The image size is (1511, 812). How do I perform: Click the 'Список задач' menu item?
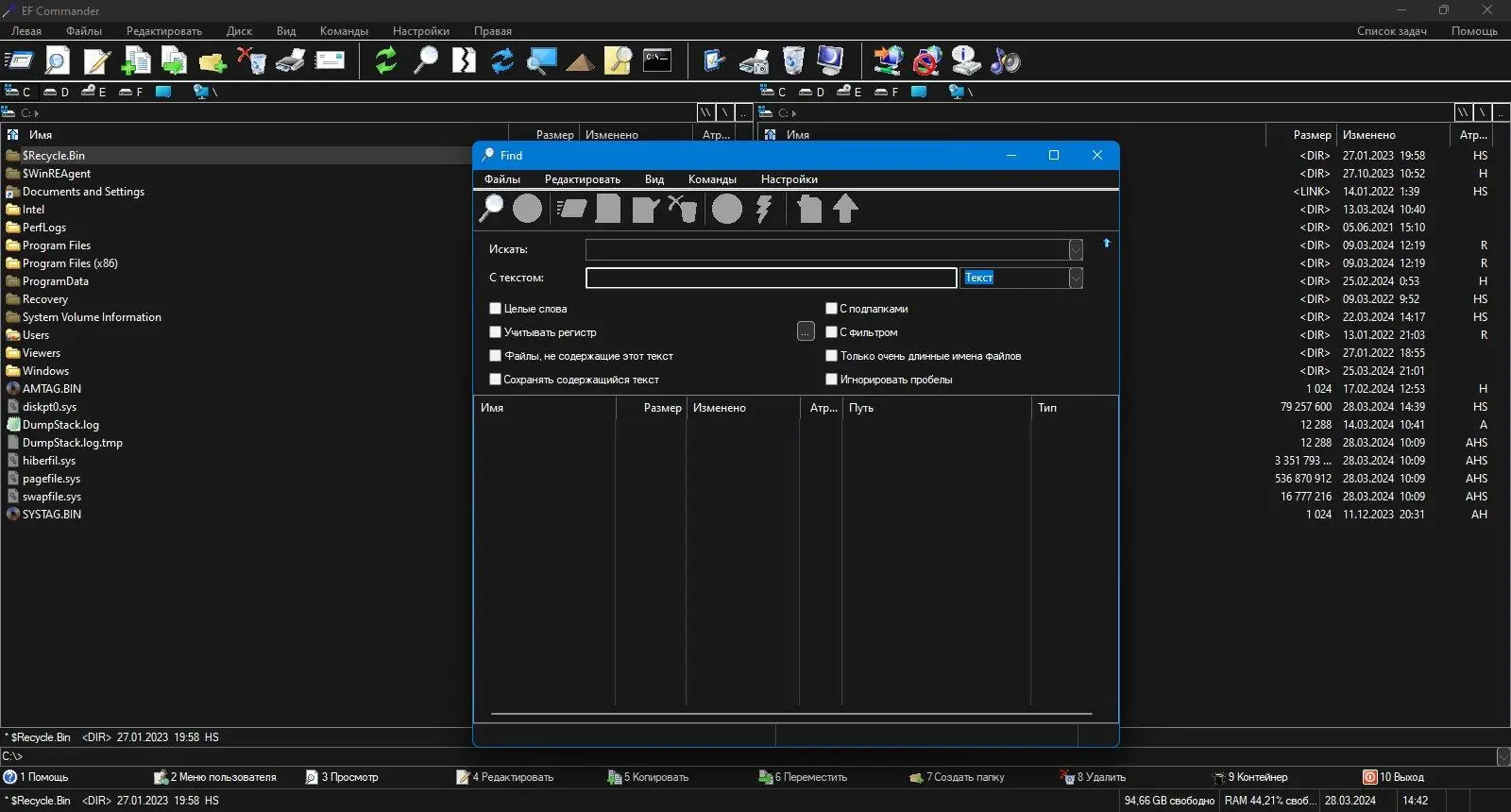[1391, 31]
